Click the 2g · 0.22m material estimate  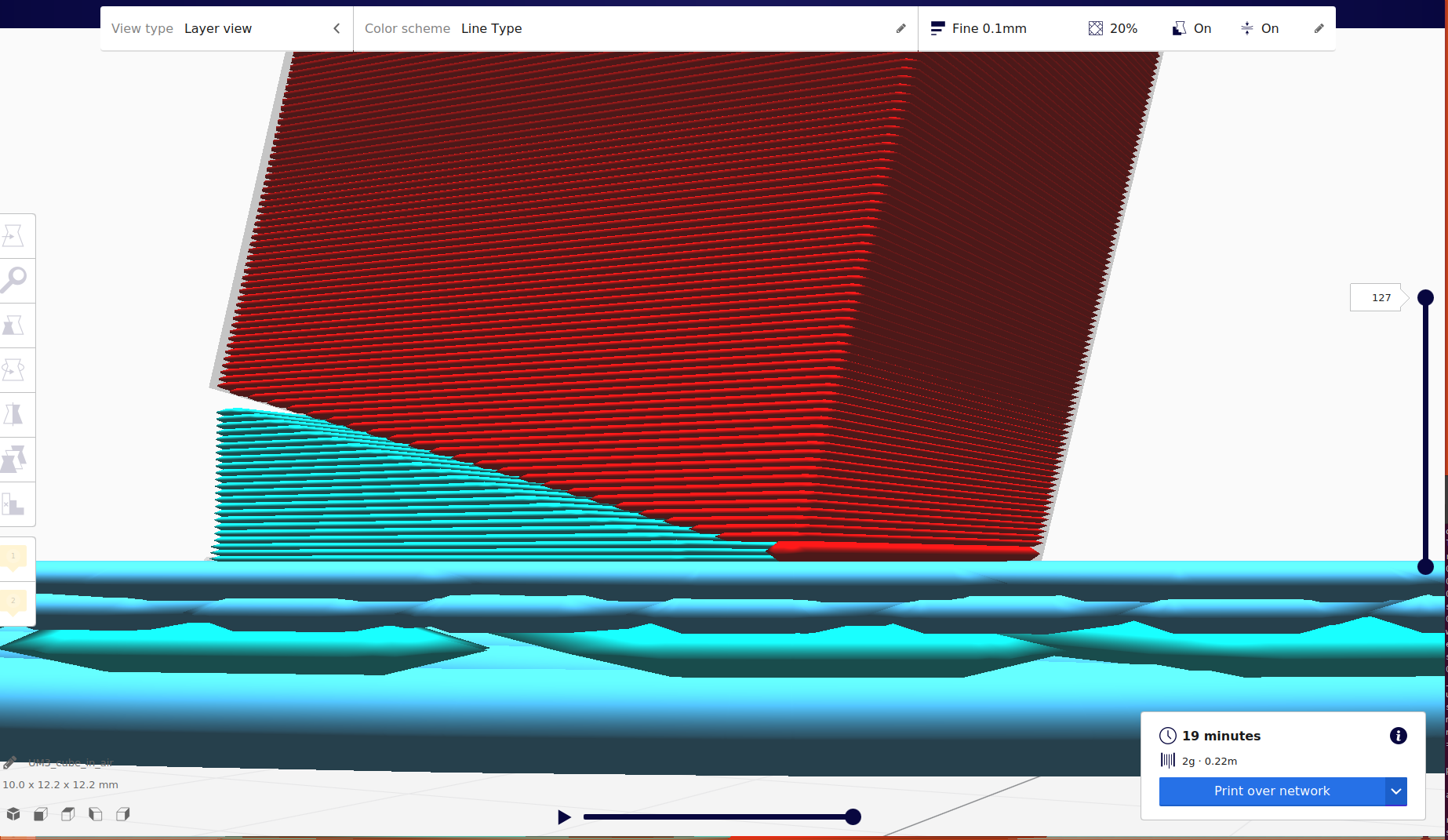pos(1210,761)
